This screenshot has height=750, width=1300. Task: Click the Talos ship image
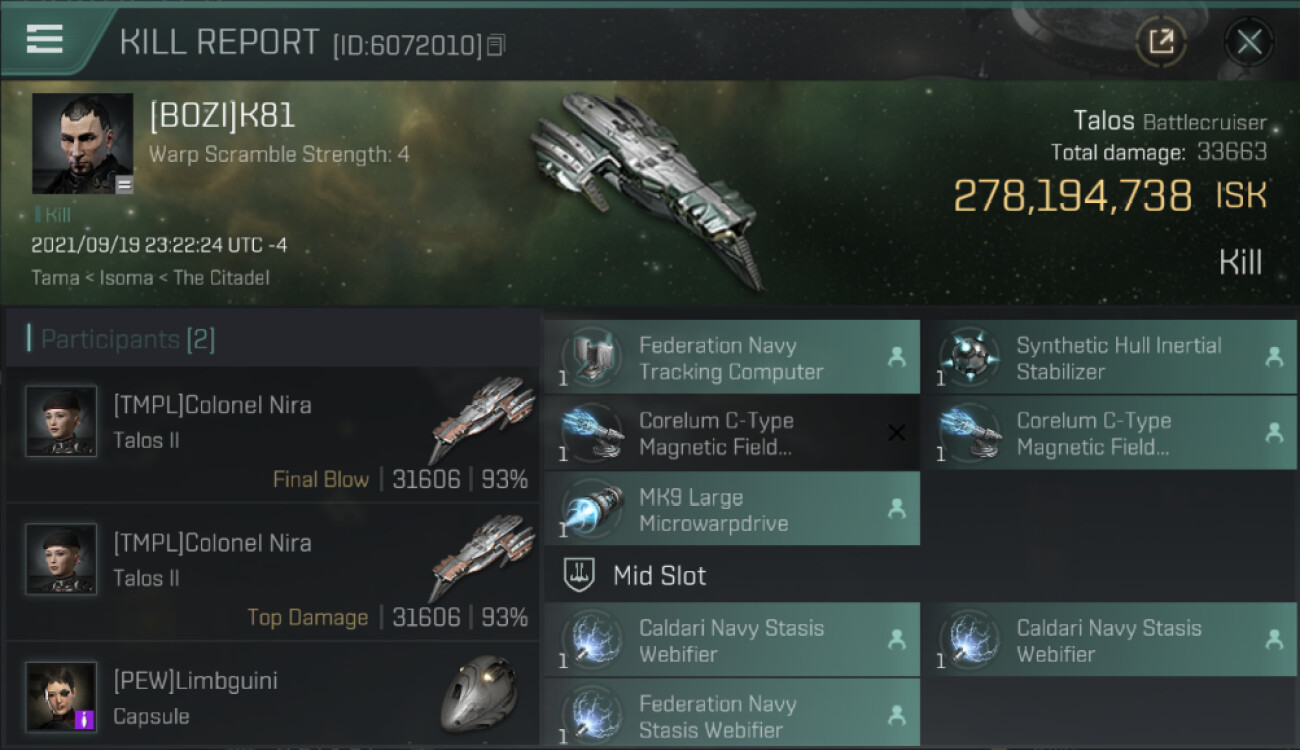click(650, 187)
